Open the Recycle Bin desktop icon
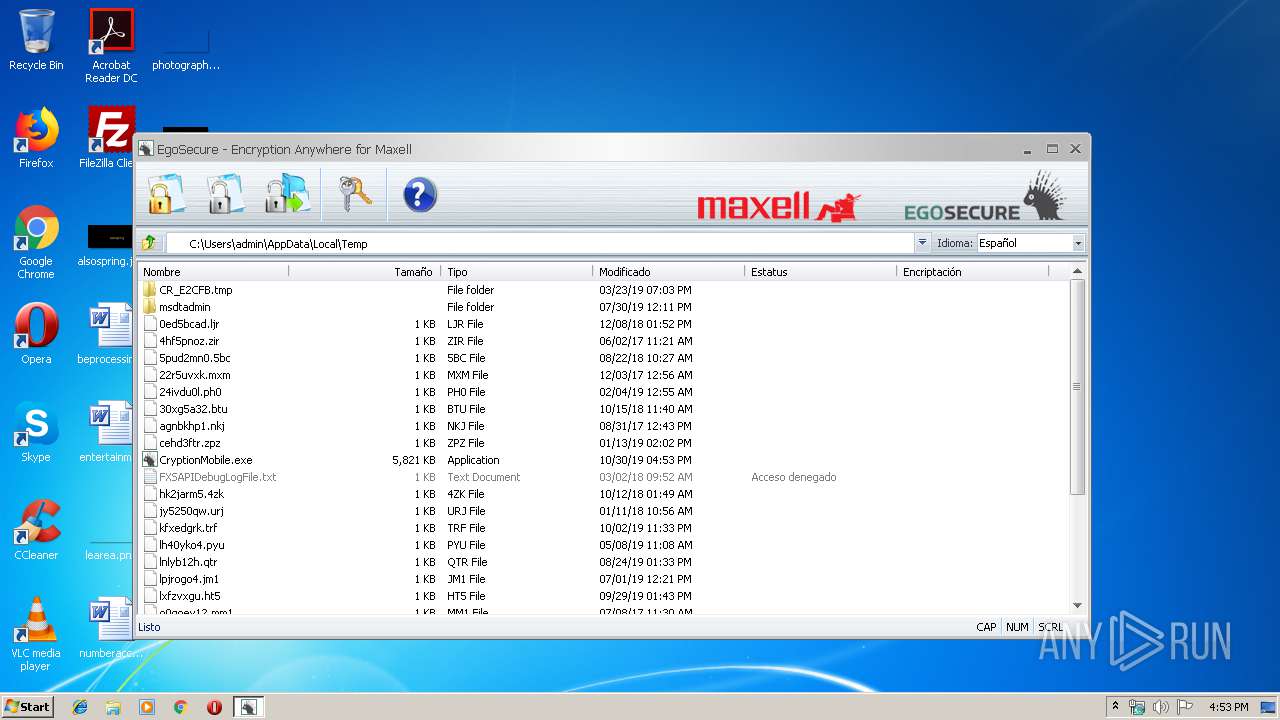Image resolution: width=1280 pixels, height=720 pixels. tap(36, 41)
